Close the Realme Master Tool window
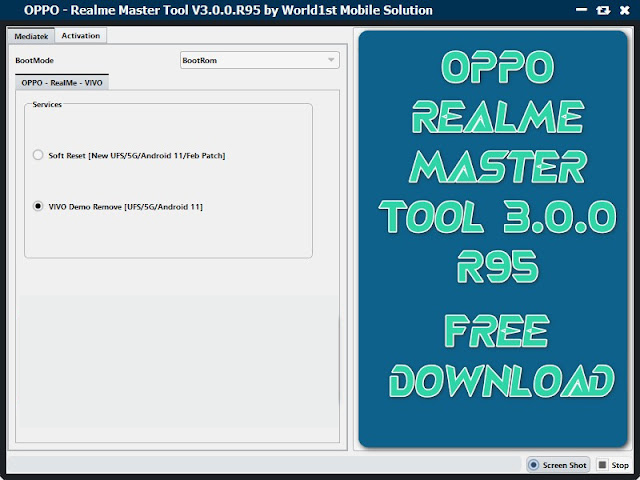 pyautogui.click(x=624, y=10)
